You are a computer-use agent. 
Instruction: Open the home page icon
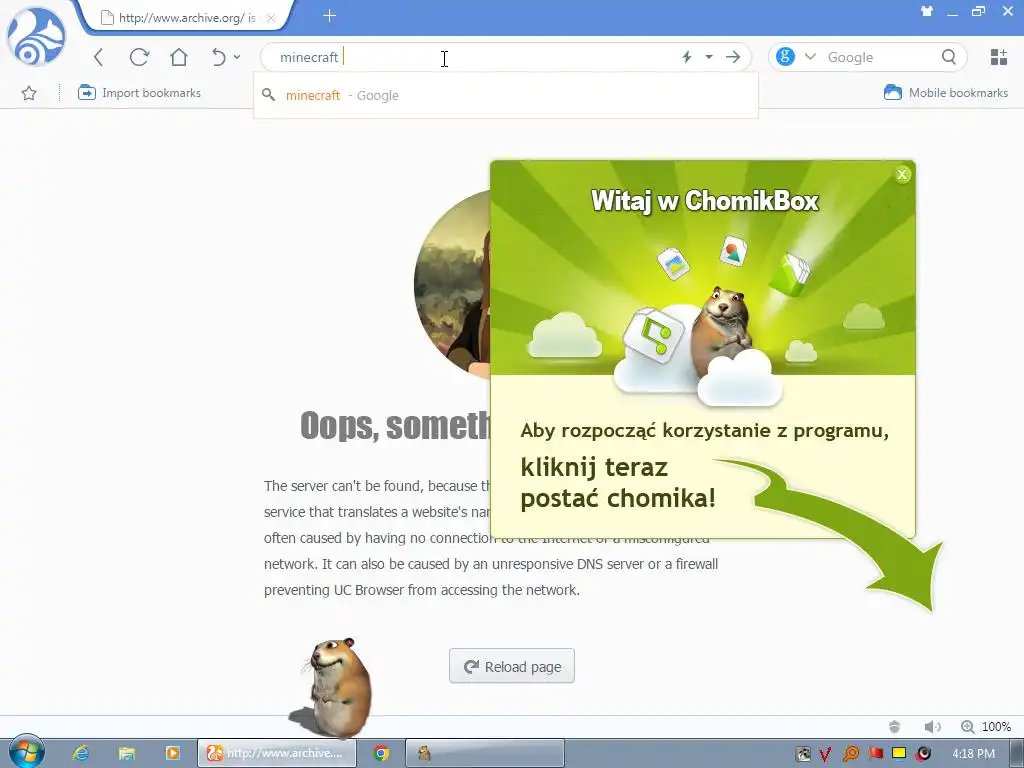click(179, 57)
